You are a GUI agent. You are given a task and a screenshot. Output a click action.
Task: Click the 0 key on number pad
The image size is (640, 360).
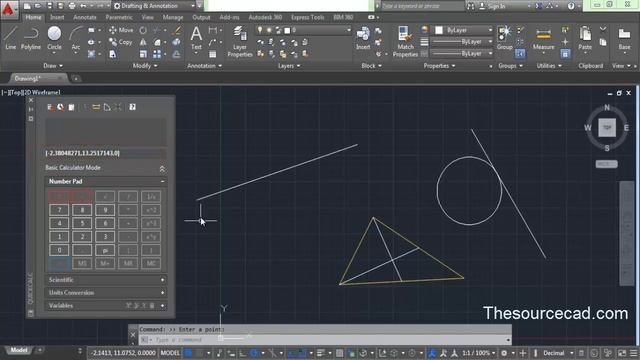(59, 250)
